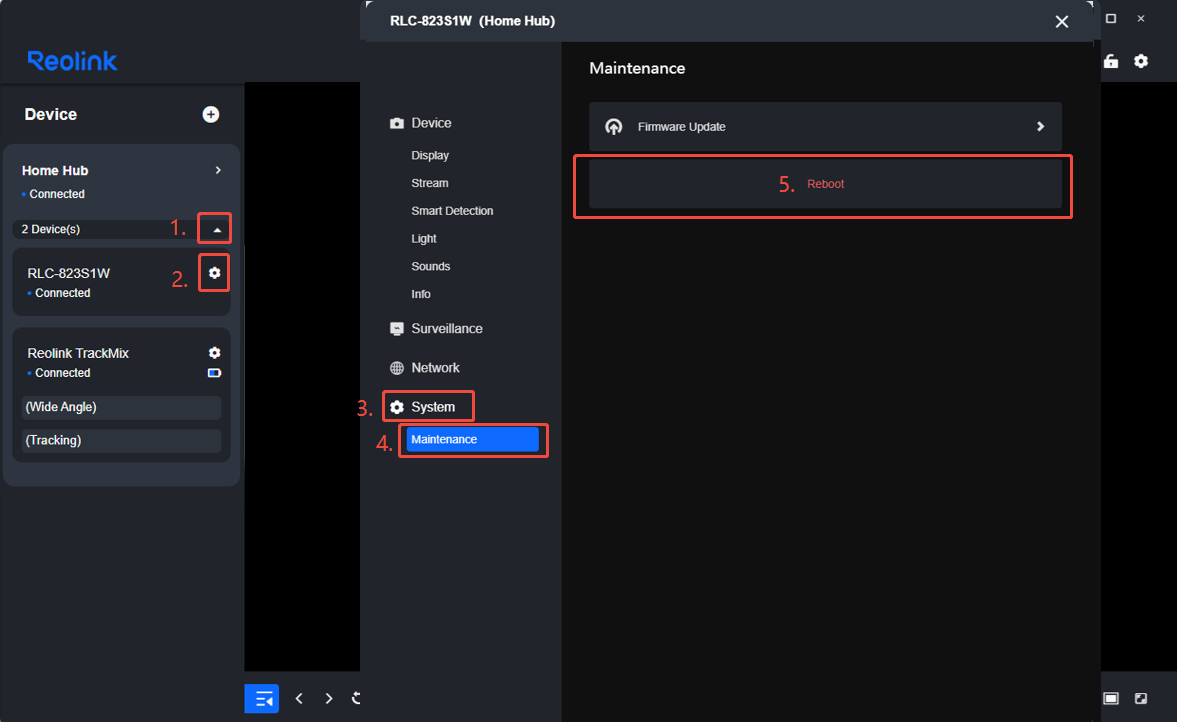The image size is (1177, 722).
Task: Click the single view layout icon
Action: (x=1111, y=699)
